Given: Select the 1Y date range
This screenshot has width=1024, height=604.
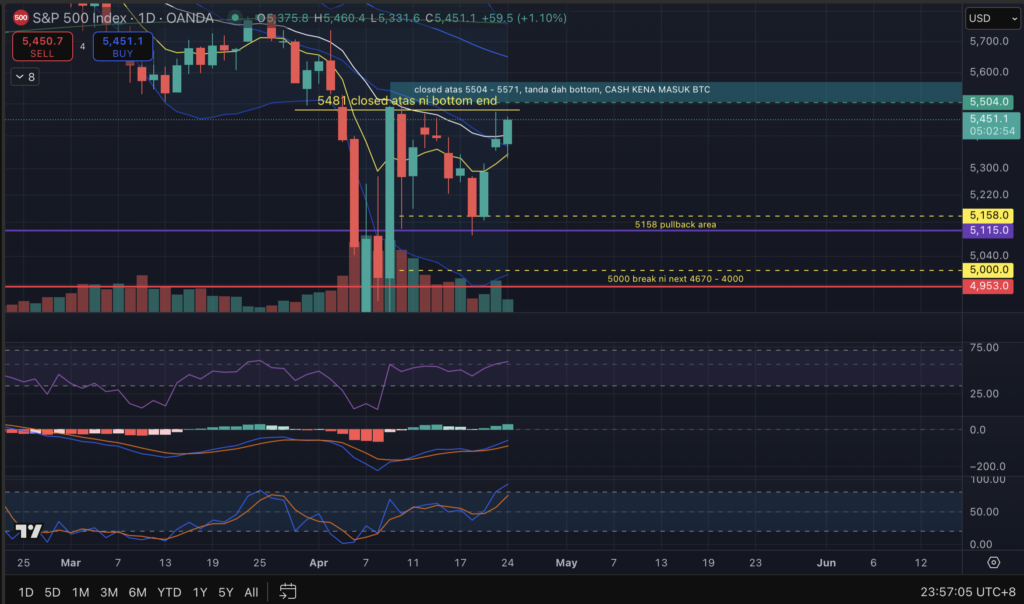Looking at the screenshot, I should click(200, 592).
